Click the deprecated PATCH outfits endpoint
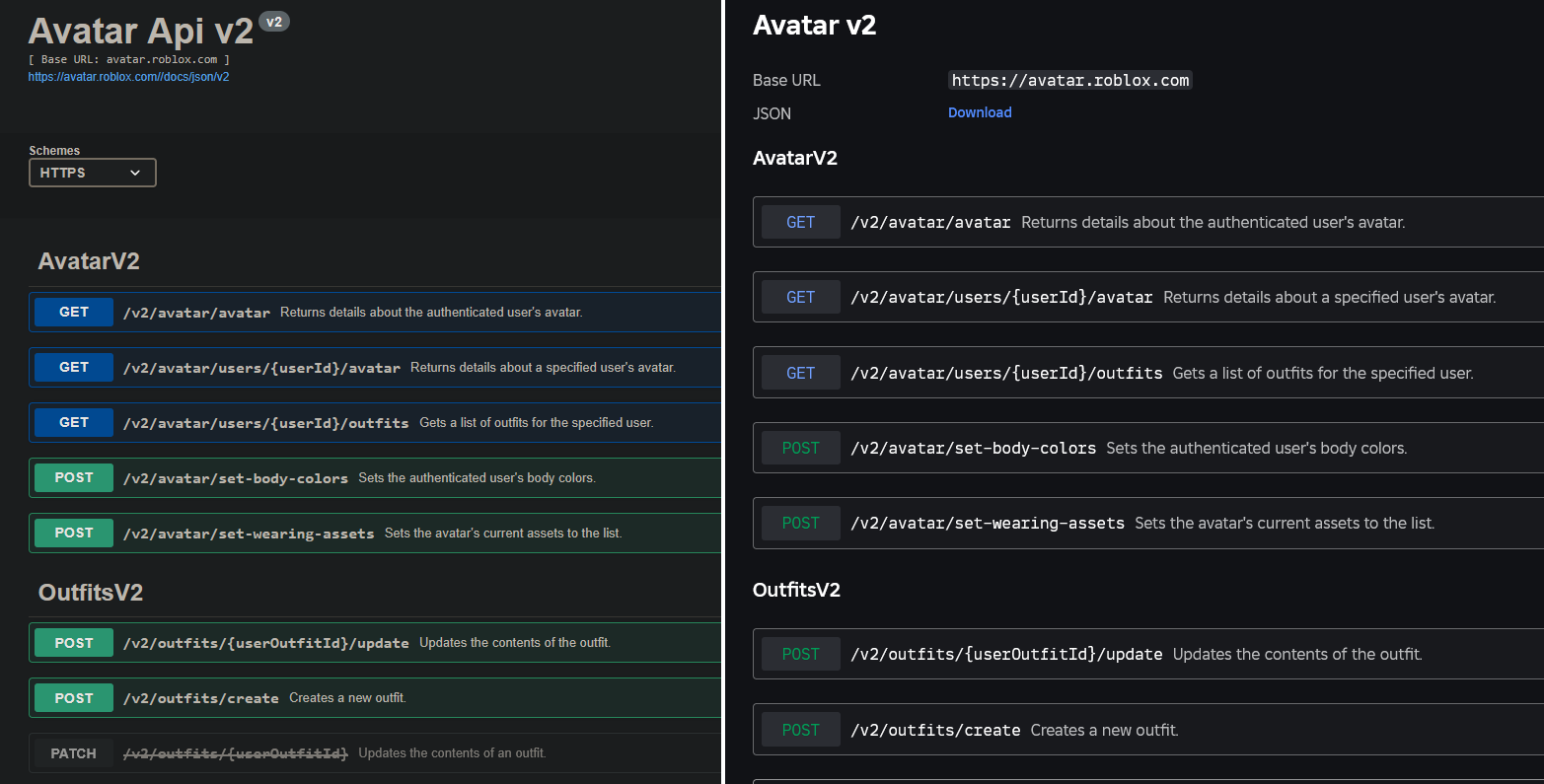Screen dimensions: 1544x784 [x=235, y=753]
